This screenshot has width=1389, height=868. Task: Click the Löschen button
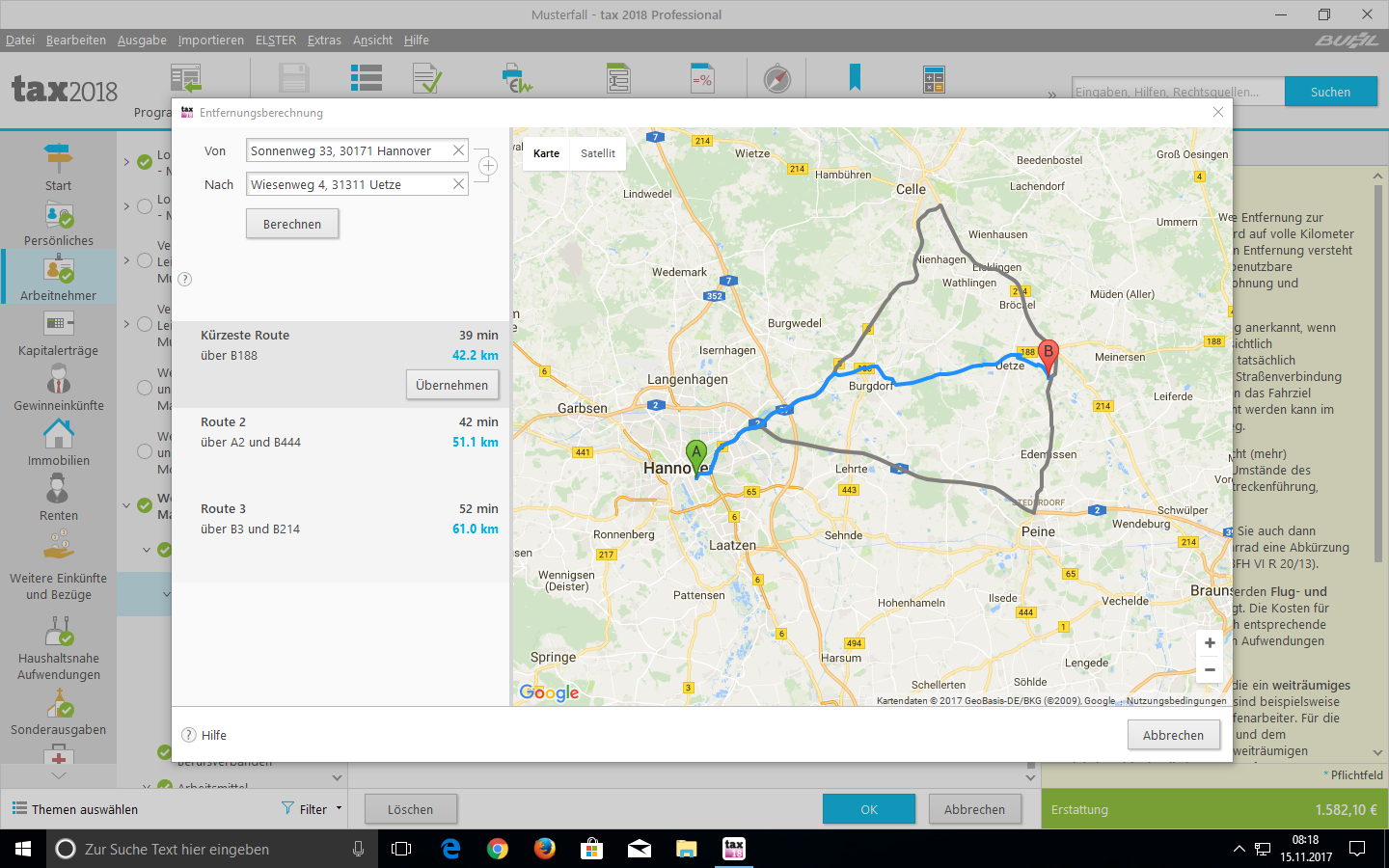pos(411,809)
